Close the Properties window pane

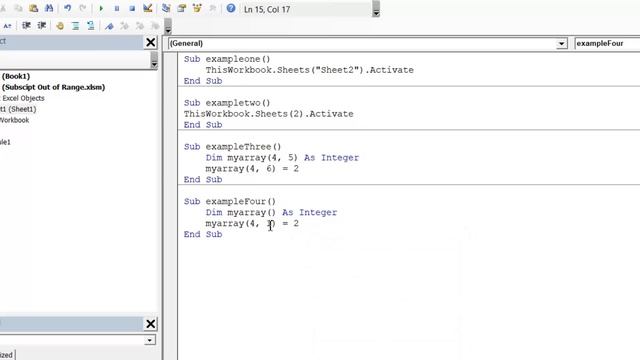[x=151, y=324]
